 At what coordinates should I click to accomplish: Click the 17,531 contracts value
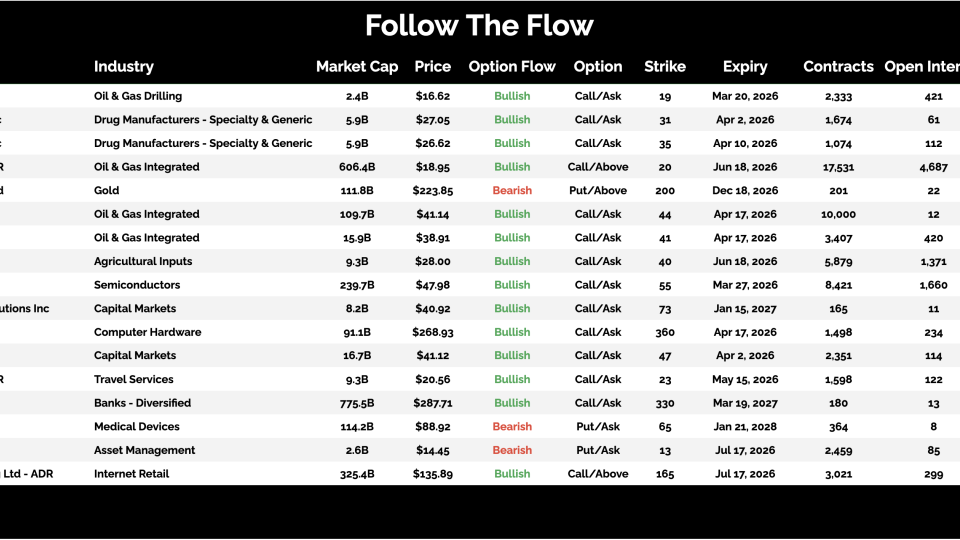(838, 167)
